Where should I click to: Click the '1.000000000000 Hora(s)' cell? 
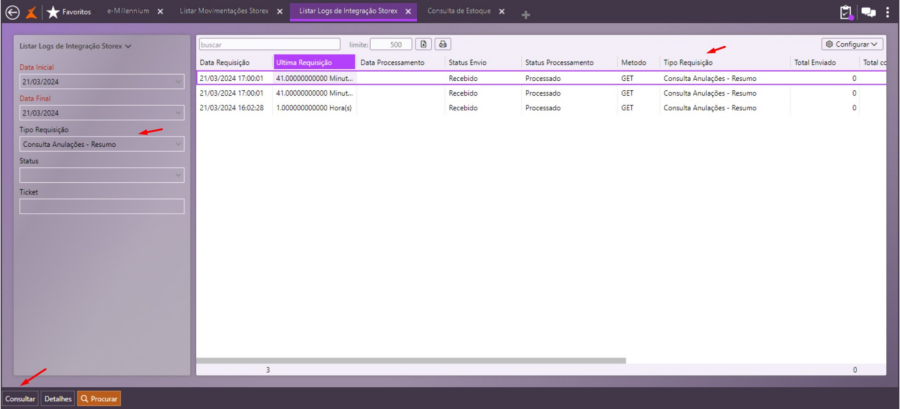pos(314,108)
